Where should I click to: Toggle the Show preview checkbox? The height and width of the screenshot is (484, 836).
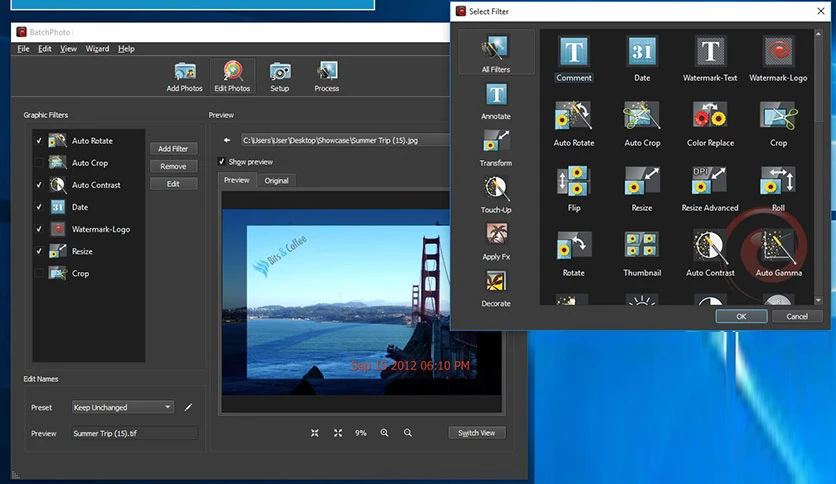pos(221,162)
